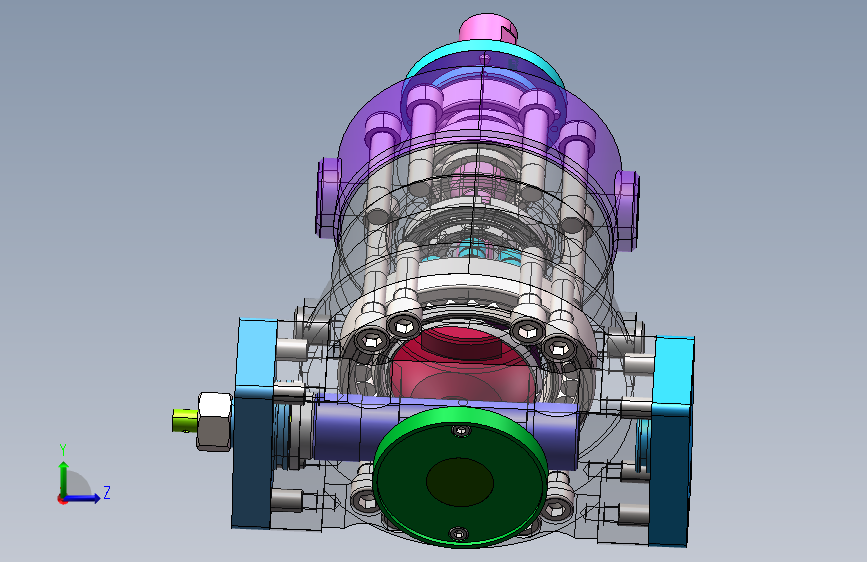This screenshot has width=867, height=562.
Task: Select the dark center circle of green cap
Action: pos(459,482)
